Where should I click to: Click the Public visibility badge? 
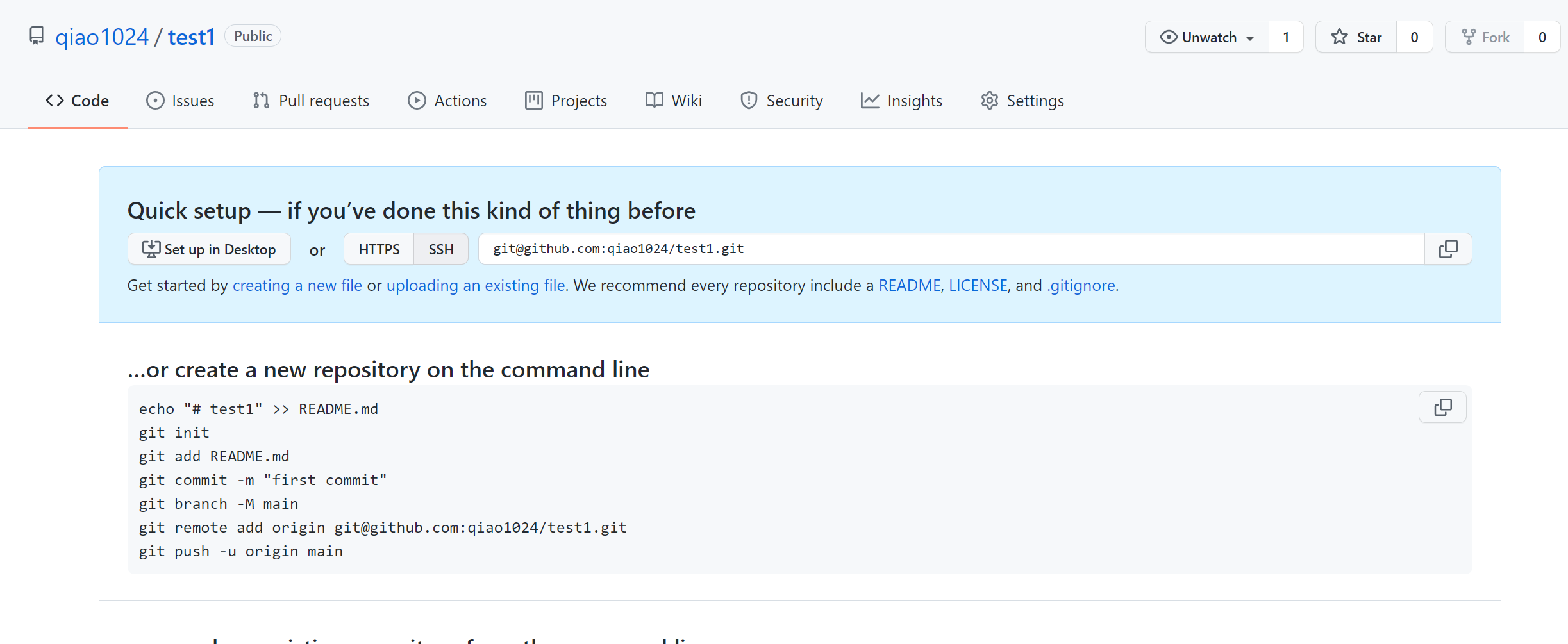(253, 36)
